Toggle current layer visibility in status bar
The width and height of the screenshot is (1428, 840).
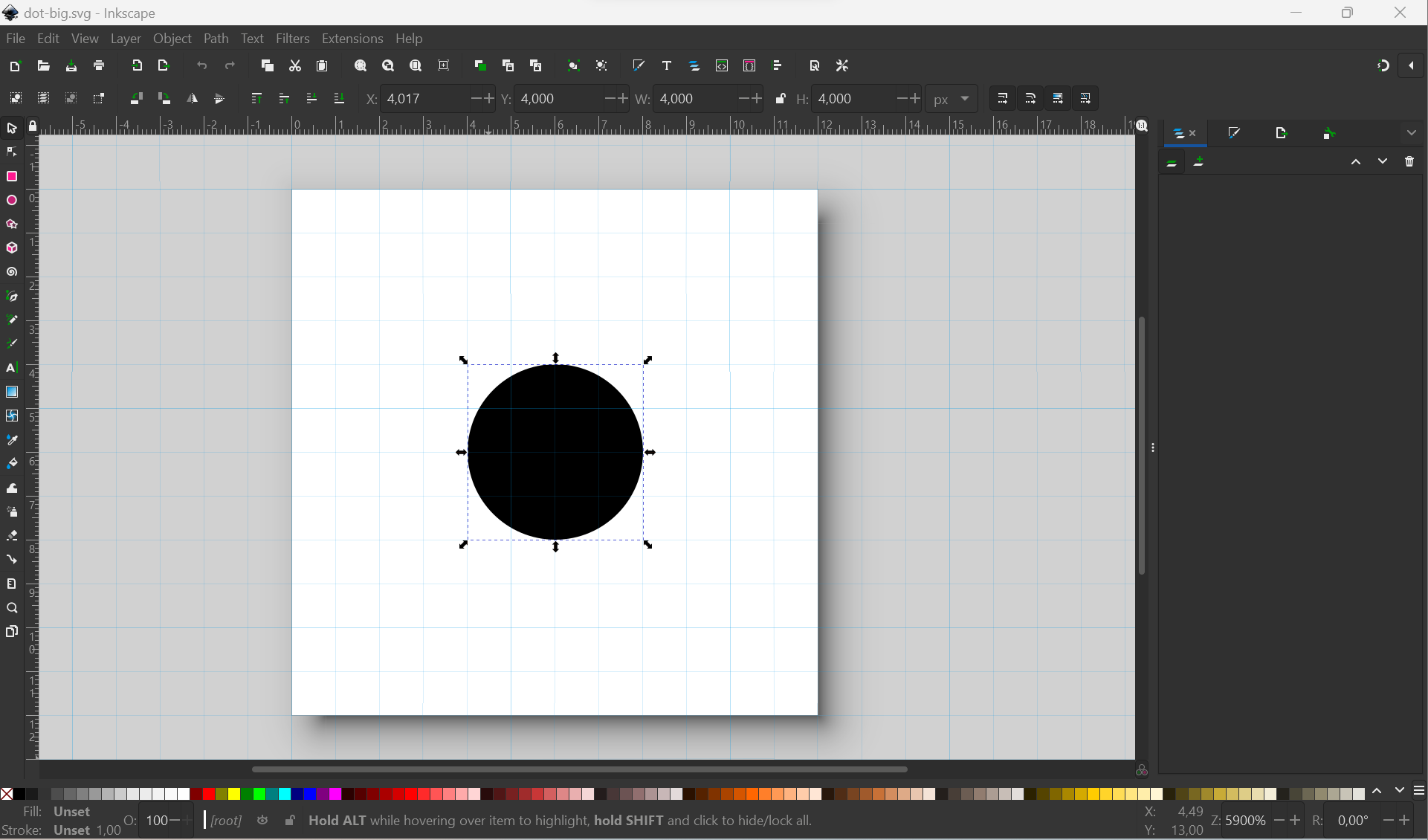tap(262, 820)
